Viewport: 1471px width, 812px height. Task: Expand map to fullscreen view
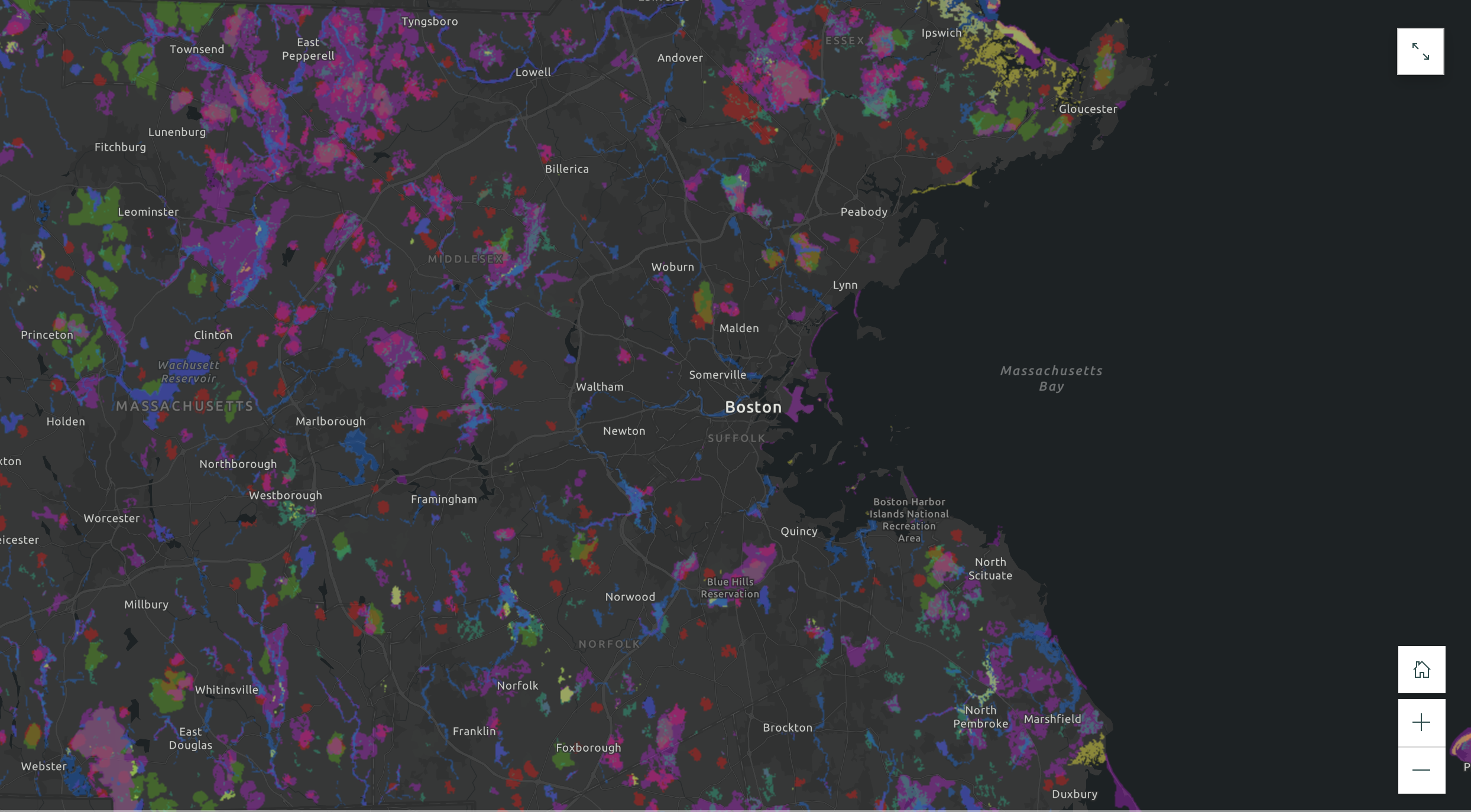(1420, 51)
